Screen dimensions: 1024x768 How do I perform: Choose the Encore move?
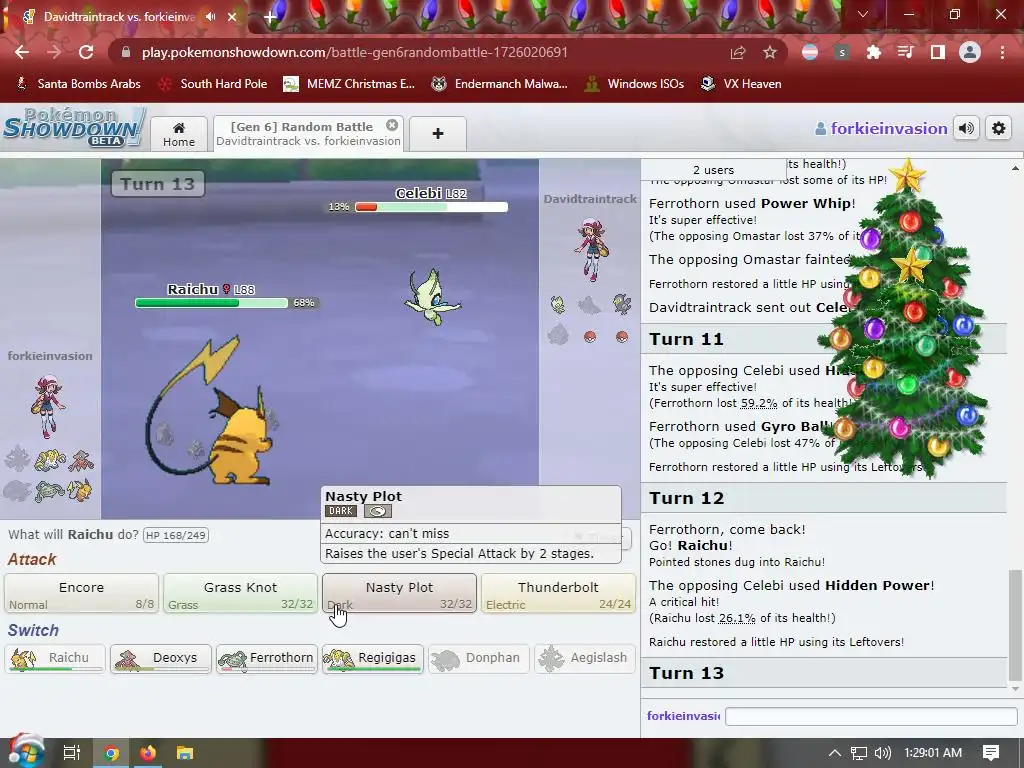coord(81,594)
